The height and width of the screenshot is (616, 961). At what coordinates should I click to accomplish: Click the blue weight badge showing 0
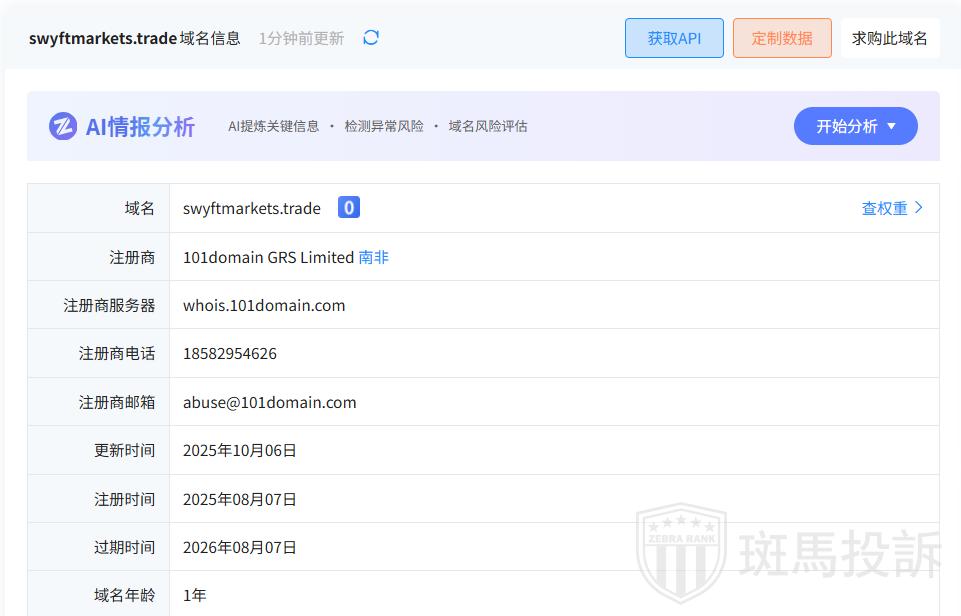(348, 208)
